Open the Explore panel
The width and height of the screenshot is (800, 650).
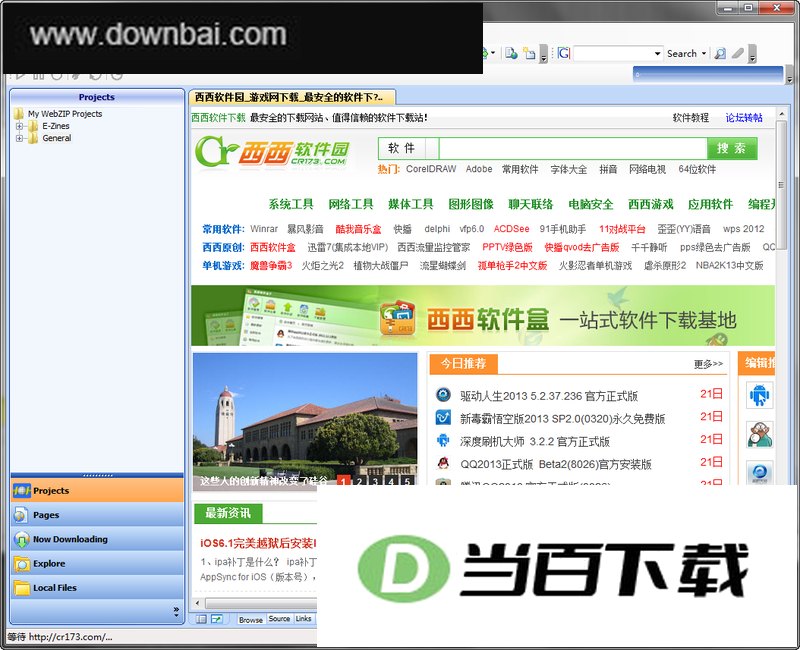(x=97, y=564)
